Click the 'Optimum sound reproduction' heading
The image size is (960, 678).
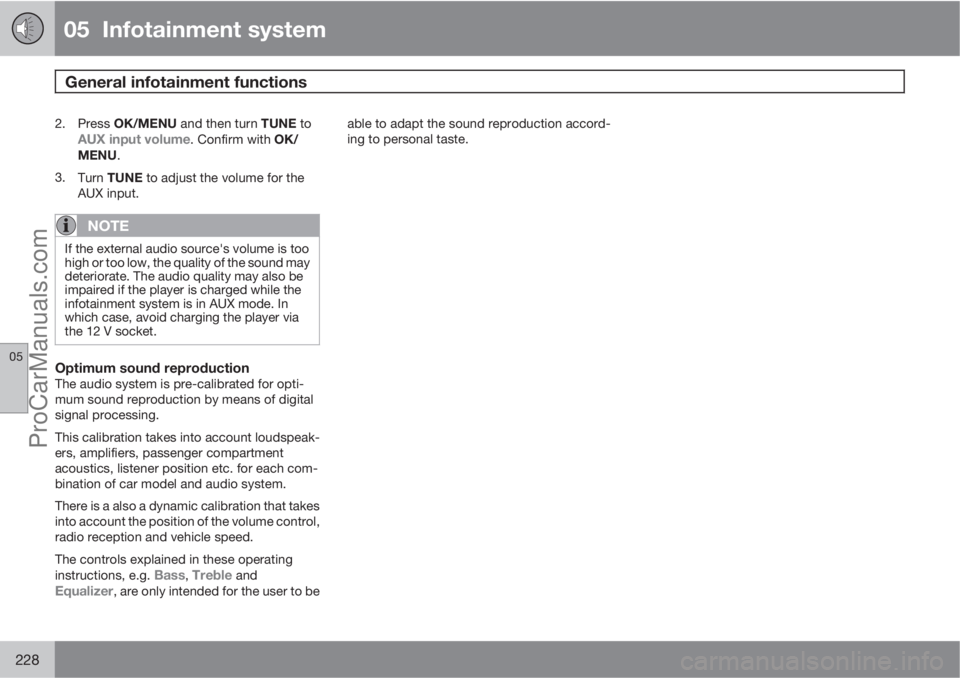[x=152, y=368]
